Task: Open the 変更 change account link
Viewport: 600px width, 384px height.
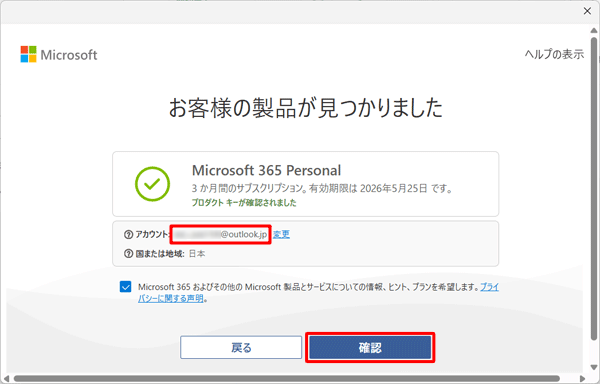Action: 281,234
